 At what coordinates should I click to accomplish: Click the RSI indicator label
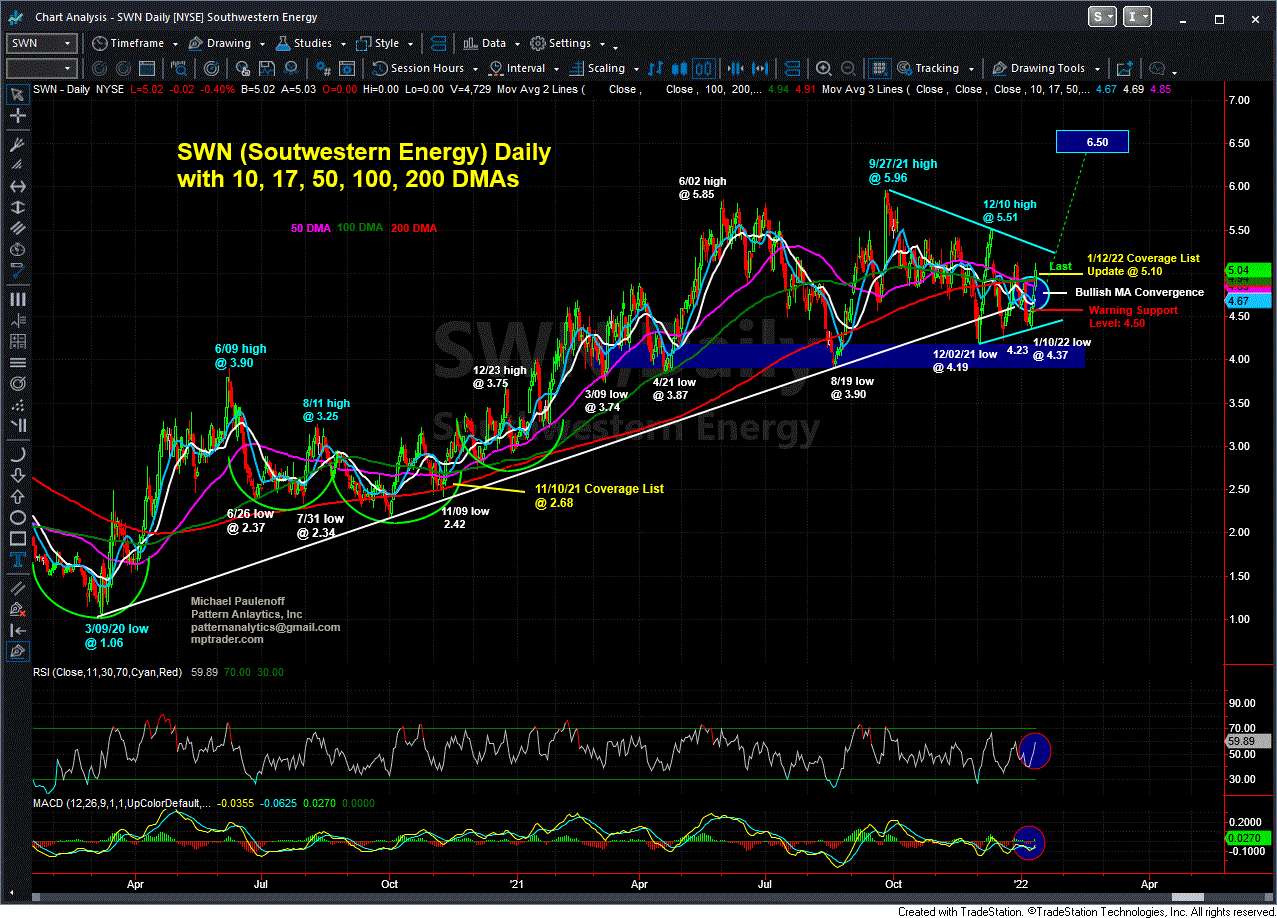coord(108,673)
